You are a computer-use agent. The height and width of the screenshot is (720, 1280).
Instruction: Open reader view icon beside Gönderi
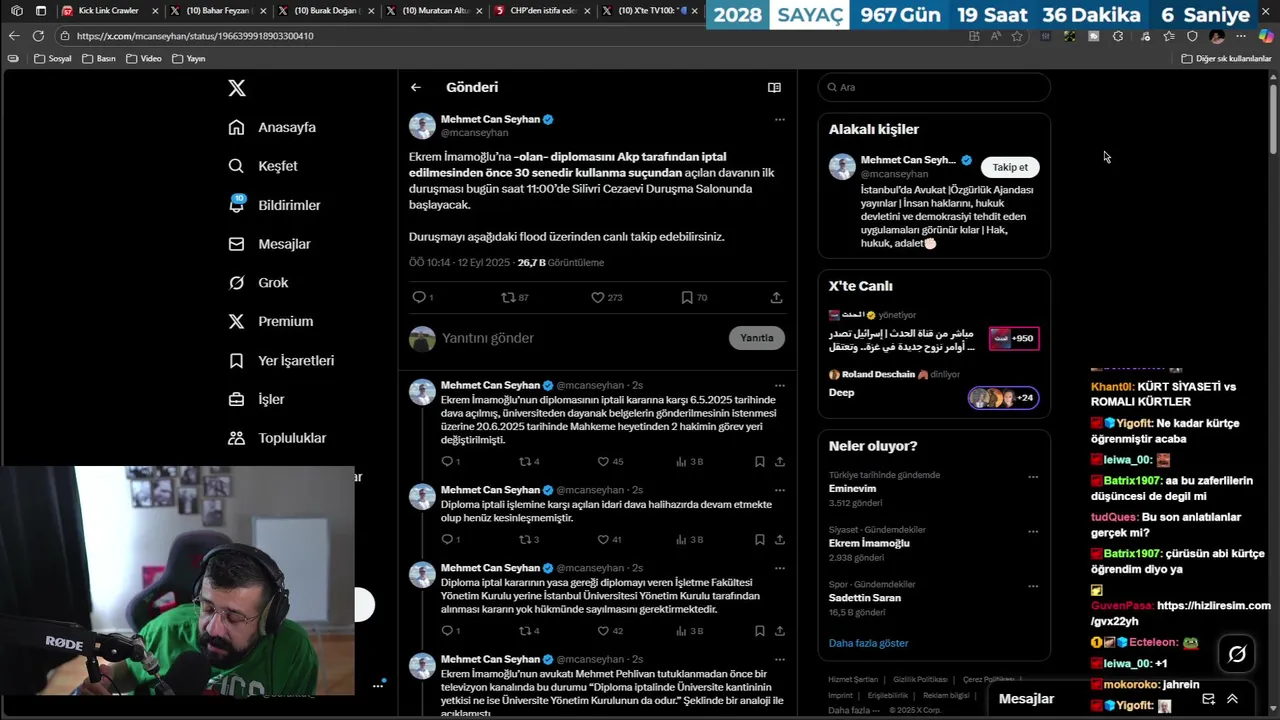[x=774, y=87]
